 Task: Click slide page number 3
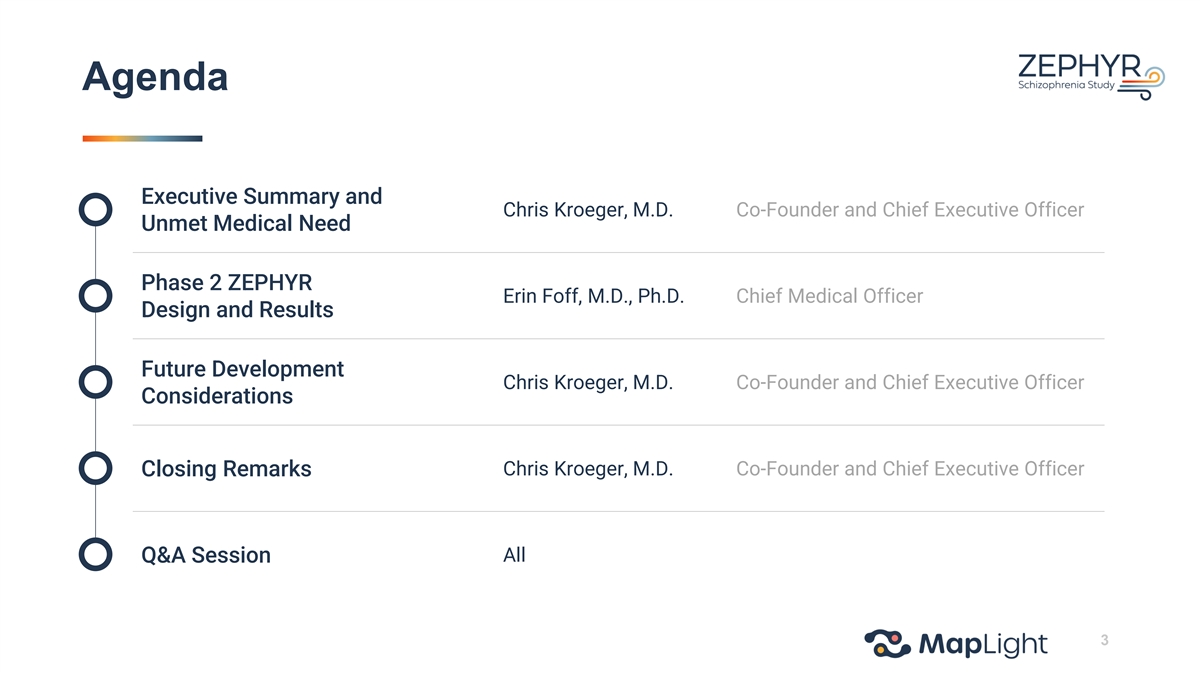click(1104, 640)
